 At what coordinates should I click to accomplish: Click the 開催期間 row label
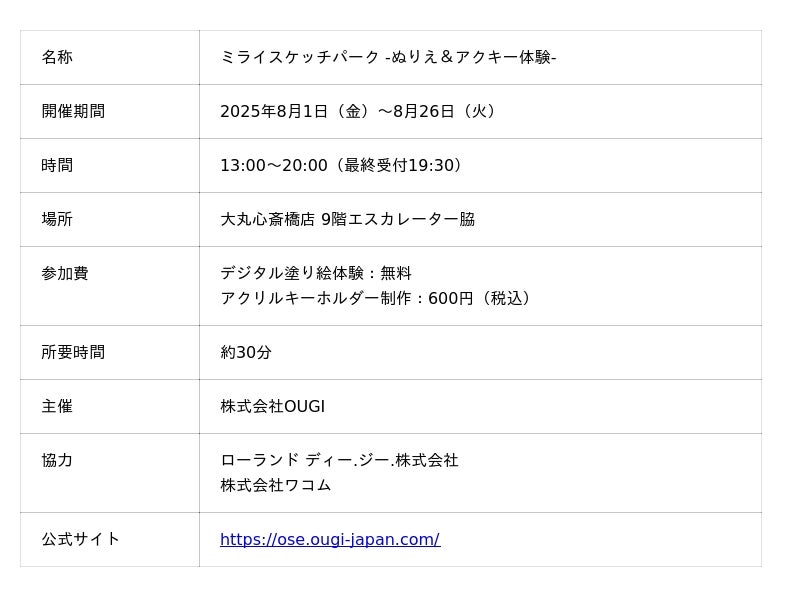(x=73, y=112)
